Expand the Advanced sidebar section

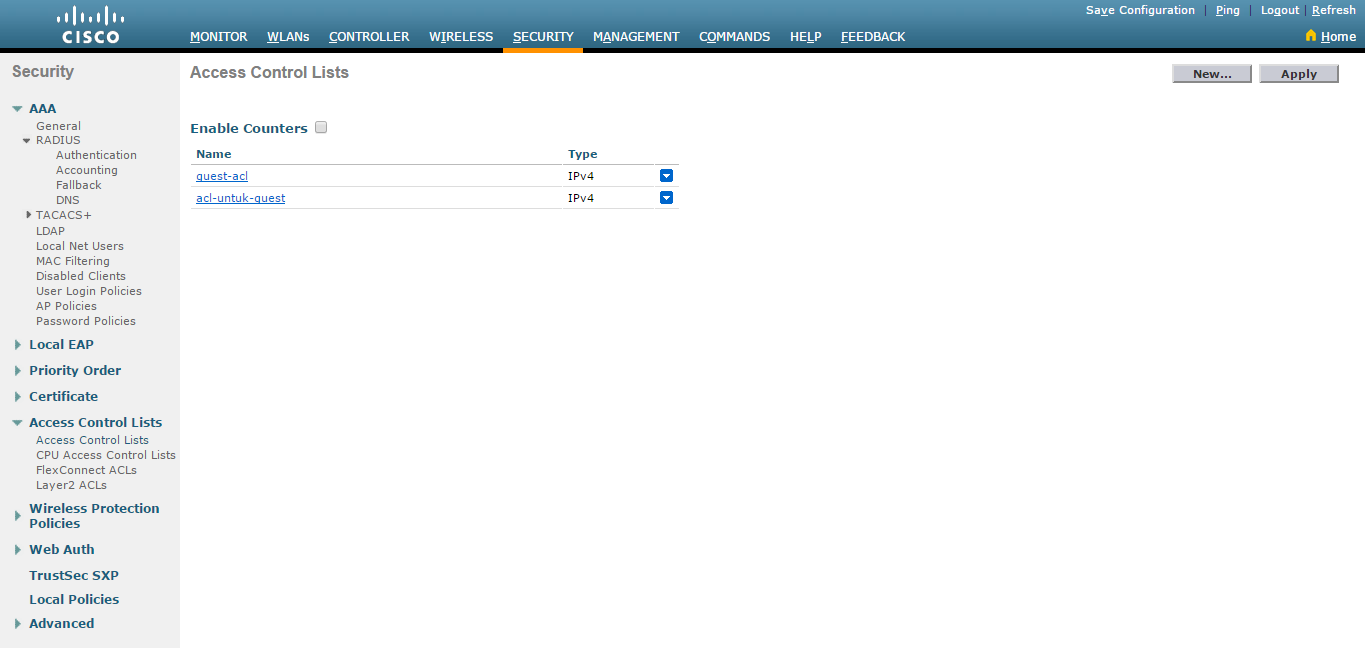(17, 623)
